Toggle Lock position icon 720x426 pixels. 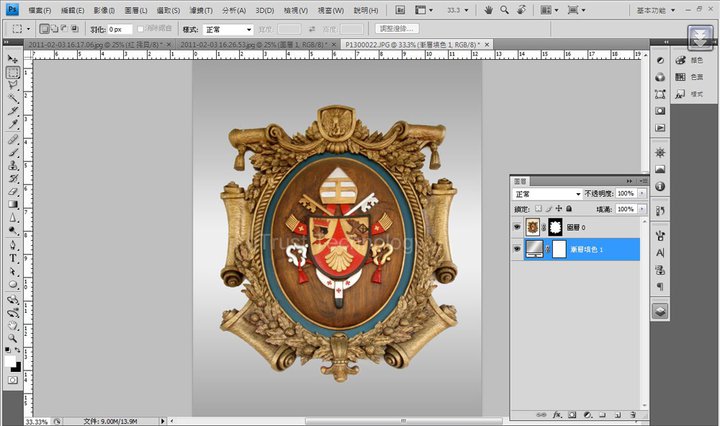coord(558,208)
